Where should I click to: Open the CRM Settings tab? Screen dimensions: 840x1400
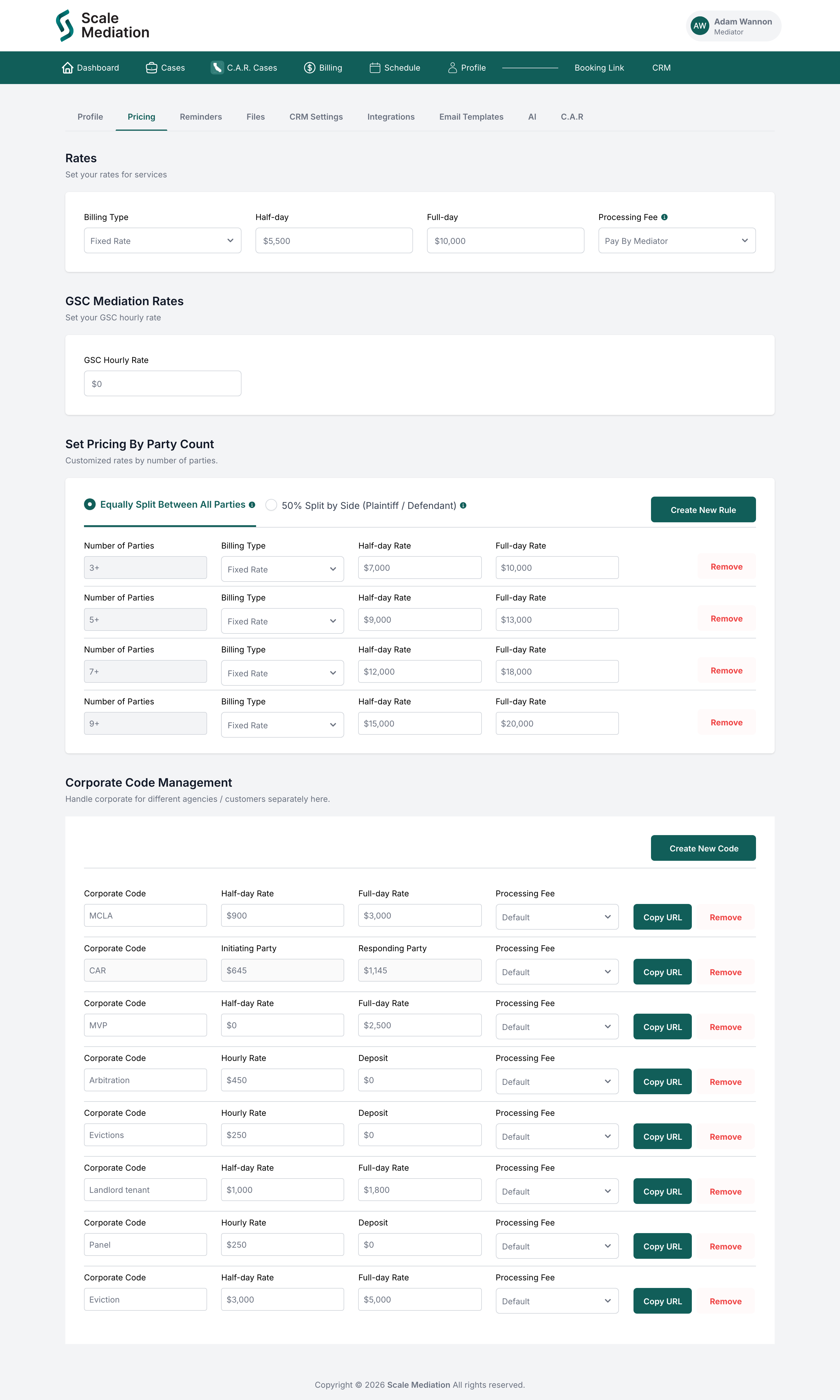coord(316,117)
